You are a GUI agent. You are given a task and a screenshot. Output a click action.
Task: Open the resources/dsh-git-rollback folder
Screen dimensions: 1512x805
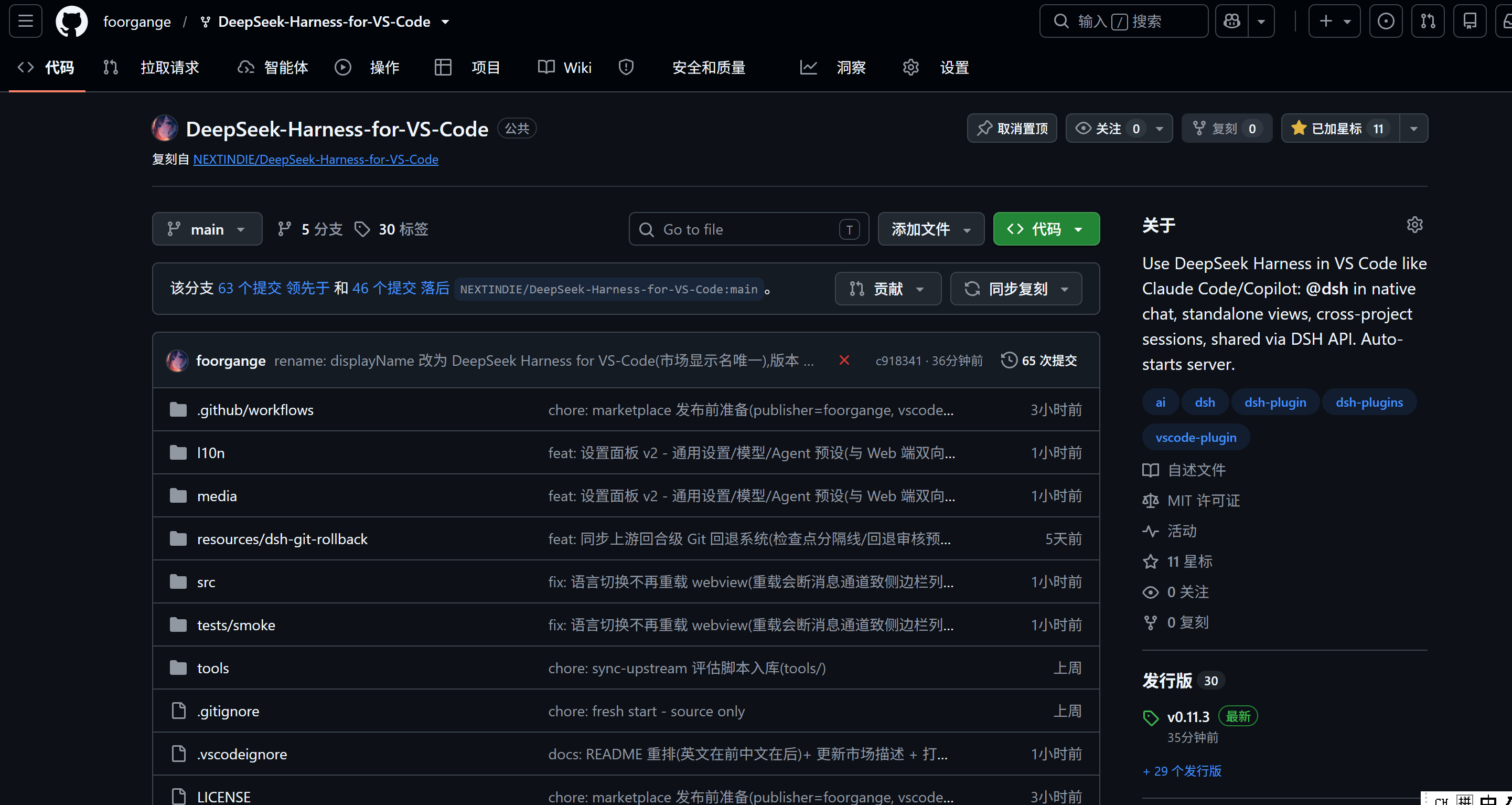282,539
